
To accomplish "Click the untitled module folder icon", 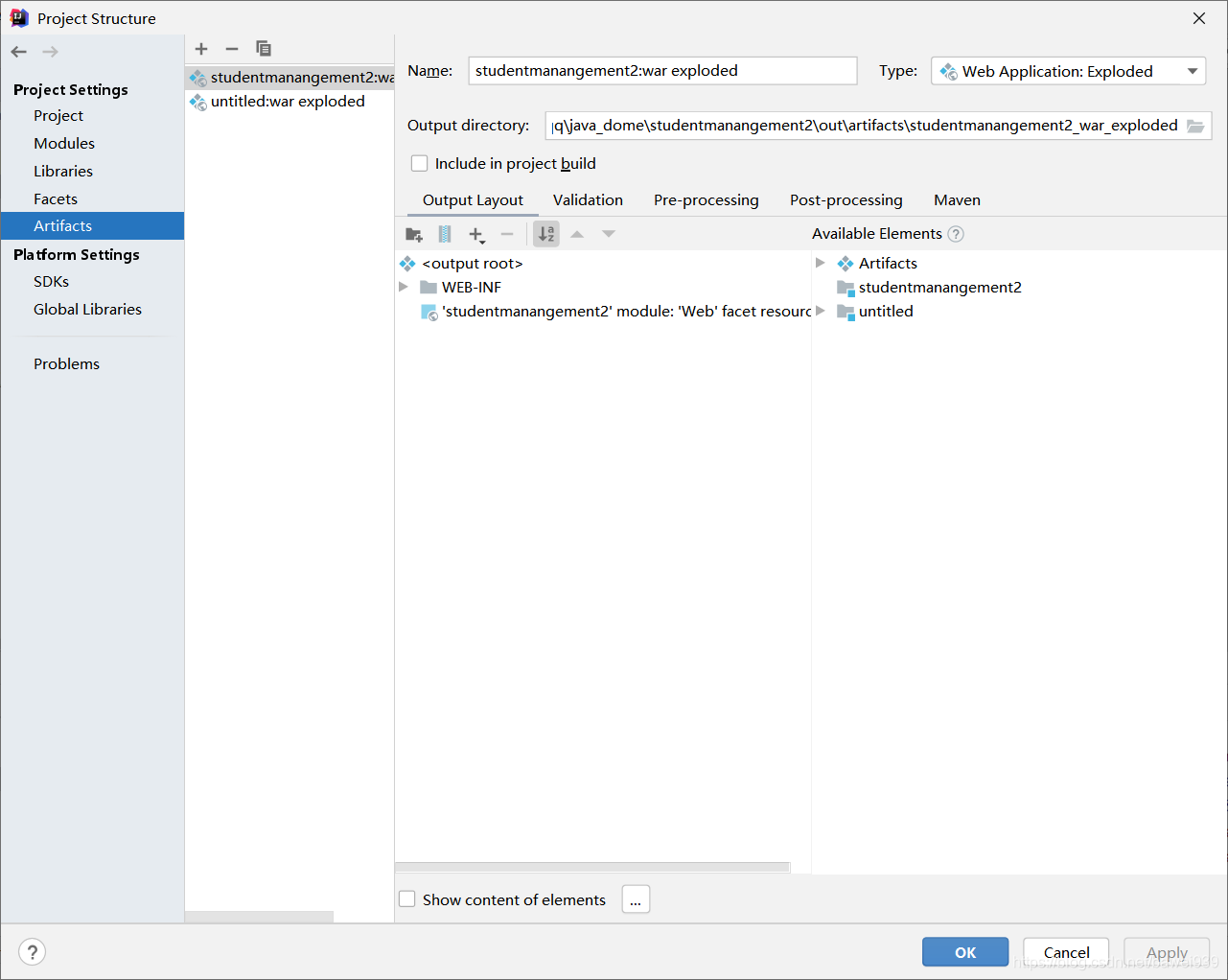I will (846, 312).
